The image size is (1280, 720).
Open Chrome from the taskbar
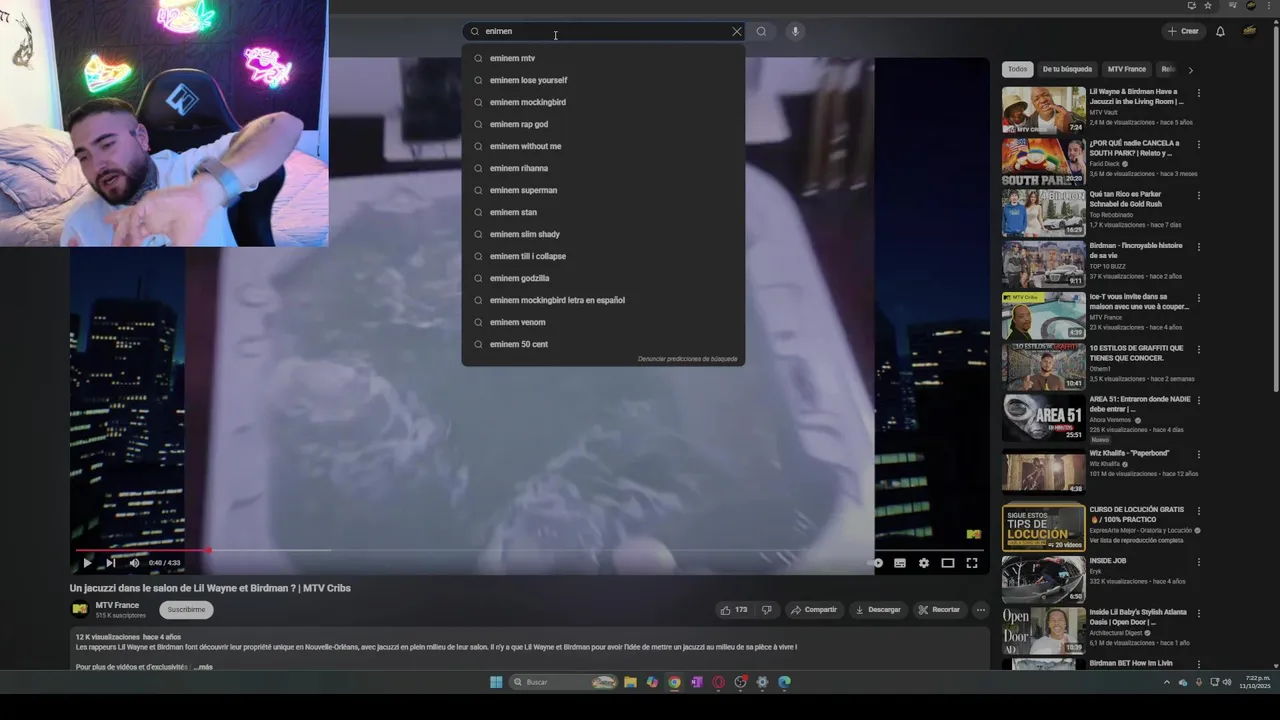coord(674,682)
